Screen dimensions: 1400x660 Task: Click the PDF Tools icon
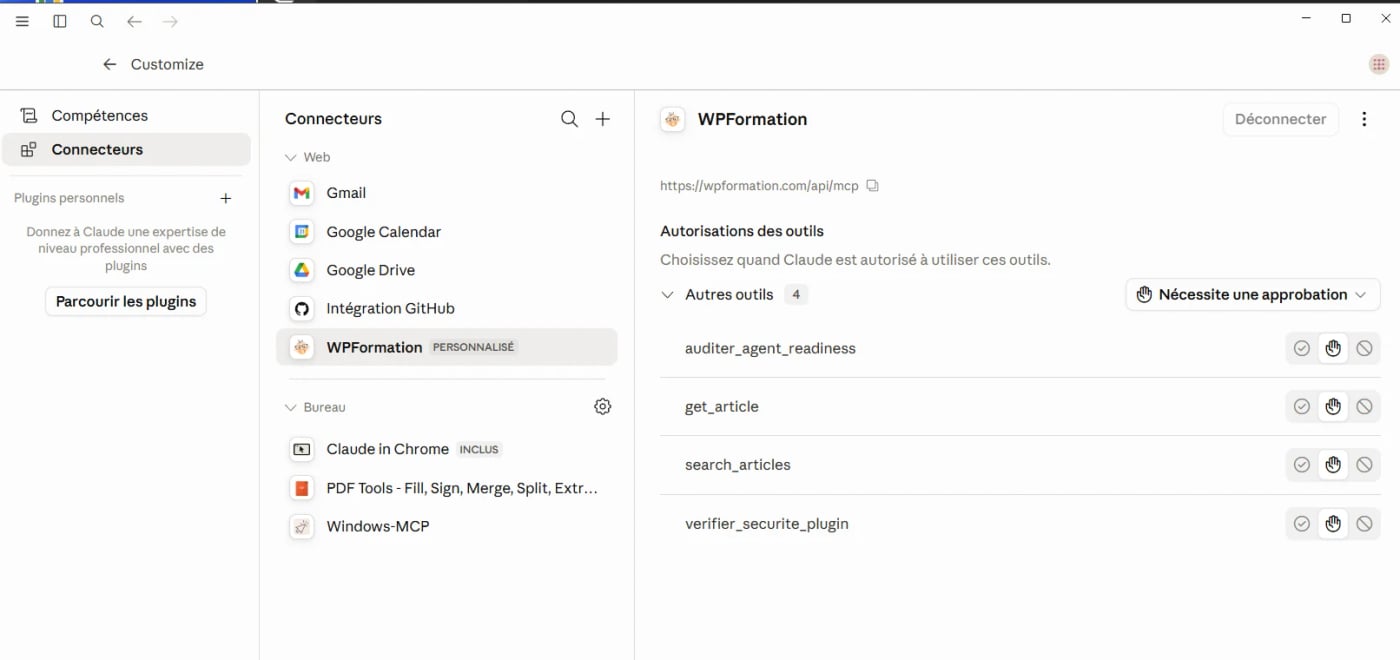tap(302, 488)
